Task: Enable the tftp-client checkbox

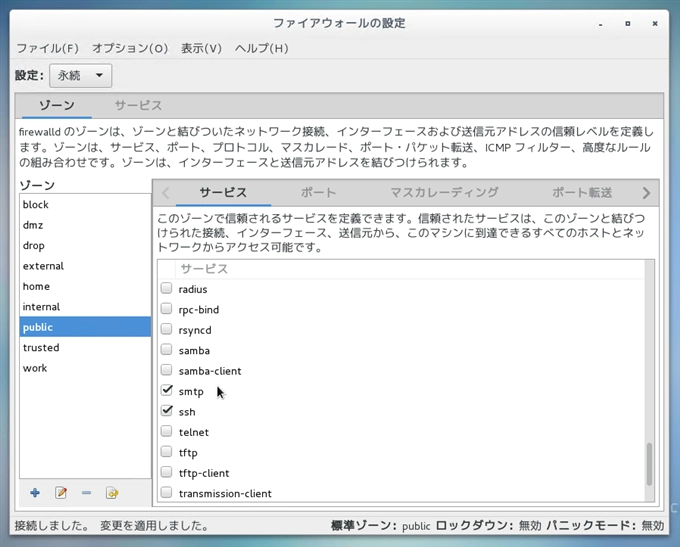Action: pos(167,472)
